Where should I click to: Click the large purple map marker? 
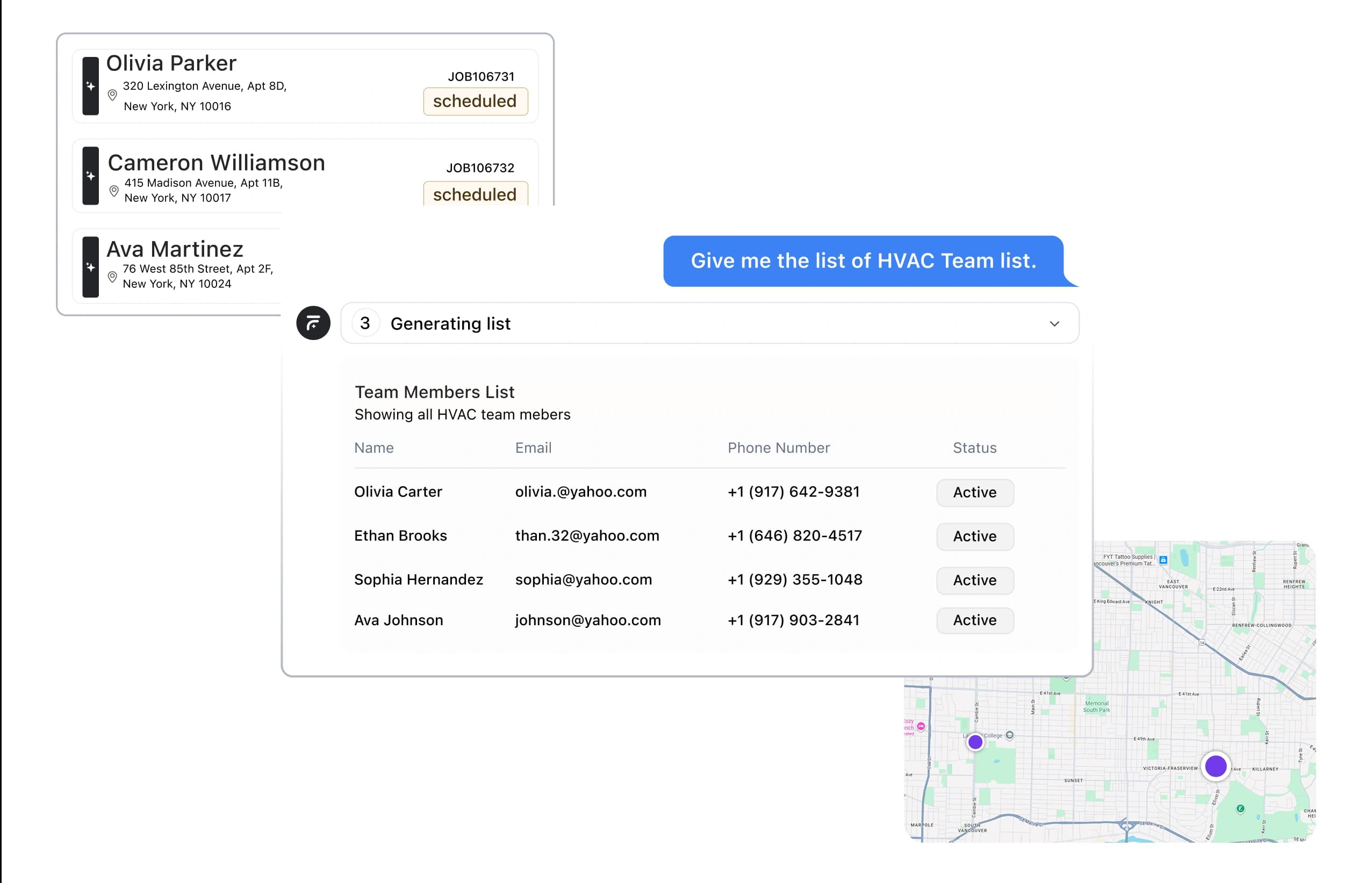1216,766
